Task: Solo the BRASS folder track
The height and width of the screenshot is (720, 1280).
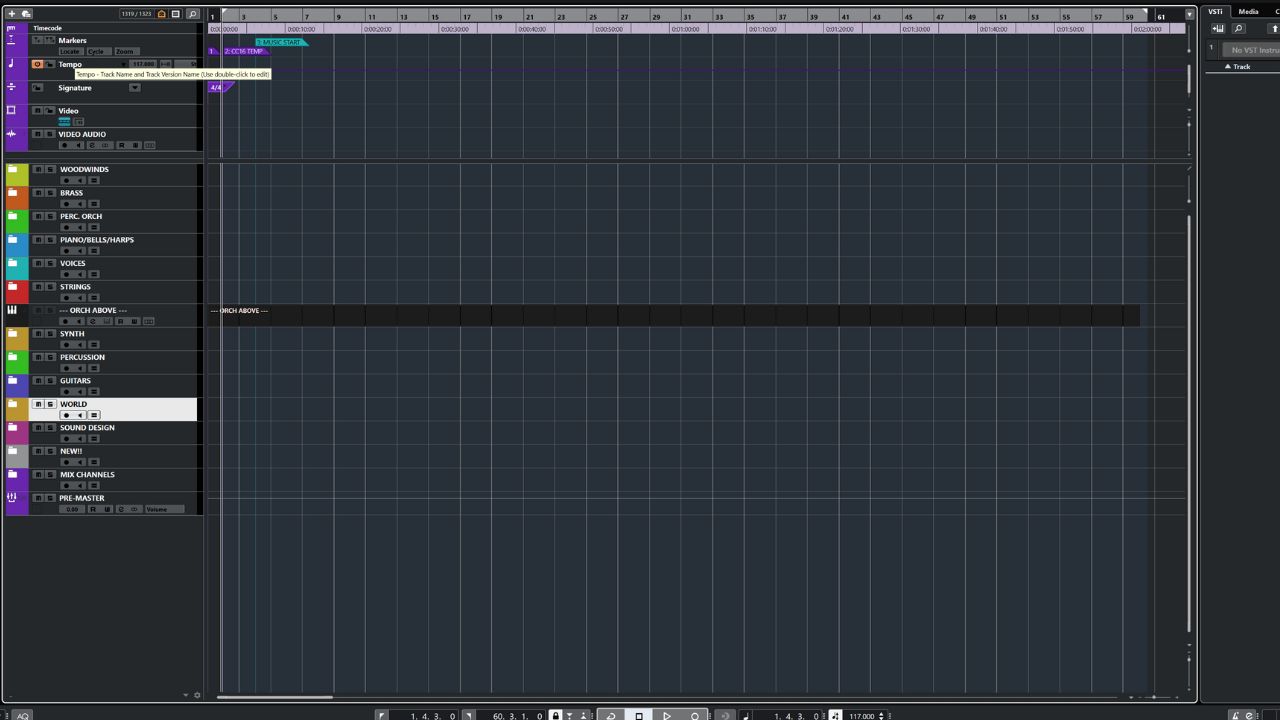Action: coord(49,193)
